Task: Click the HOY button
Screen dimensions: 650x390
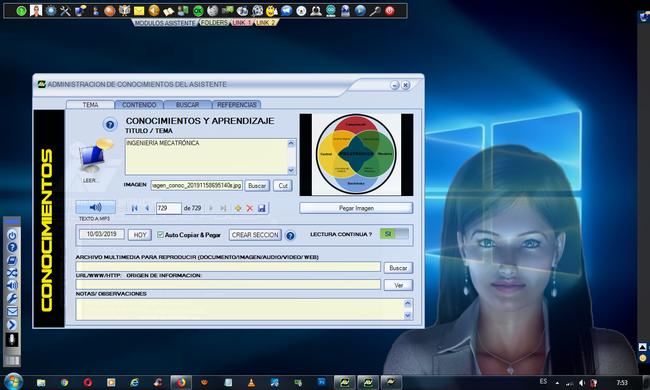Action: 140,235
